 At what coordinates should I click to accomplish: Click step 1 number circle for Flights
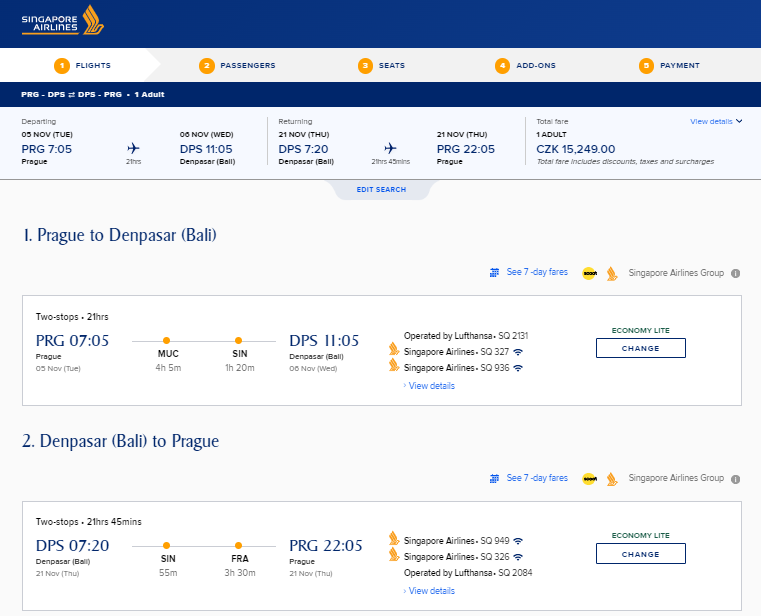pos(62,66)
